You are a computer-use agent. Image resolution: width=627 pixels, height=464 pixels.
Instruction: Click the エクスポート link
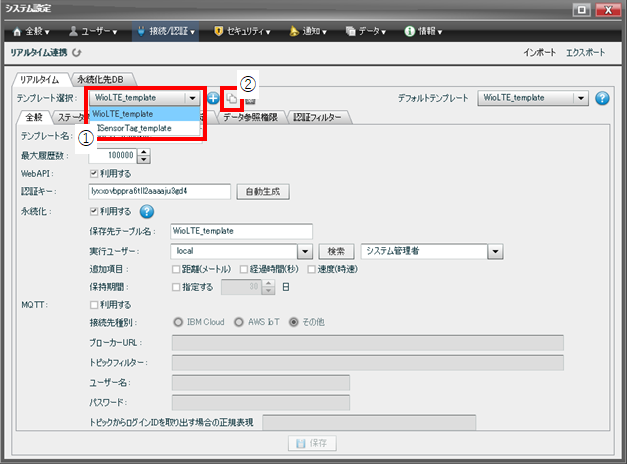pos(585,53)
